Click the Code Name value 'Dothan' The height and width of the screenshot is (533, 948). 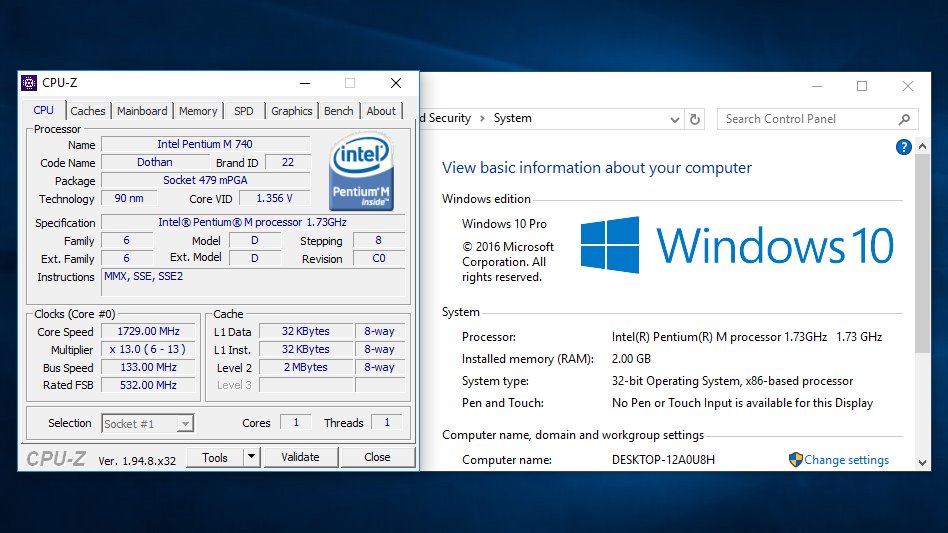[x=155, y=162]
